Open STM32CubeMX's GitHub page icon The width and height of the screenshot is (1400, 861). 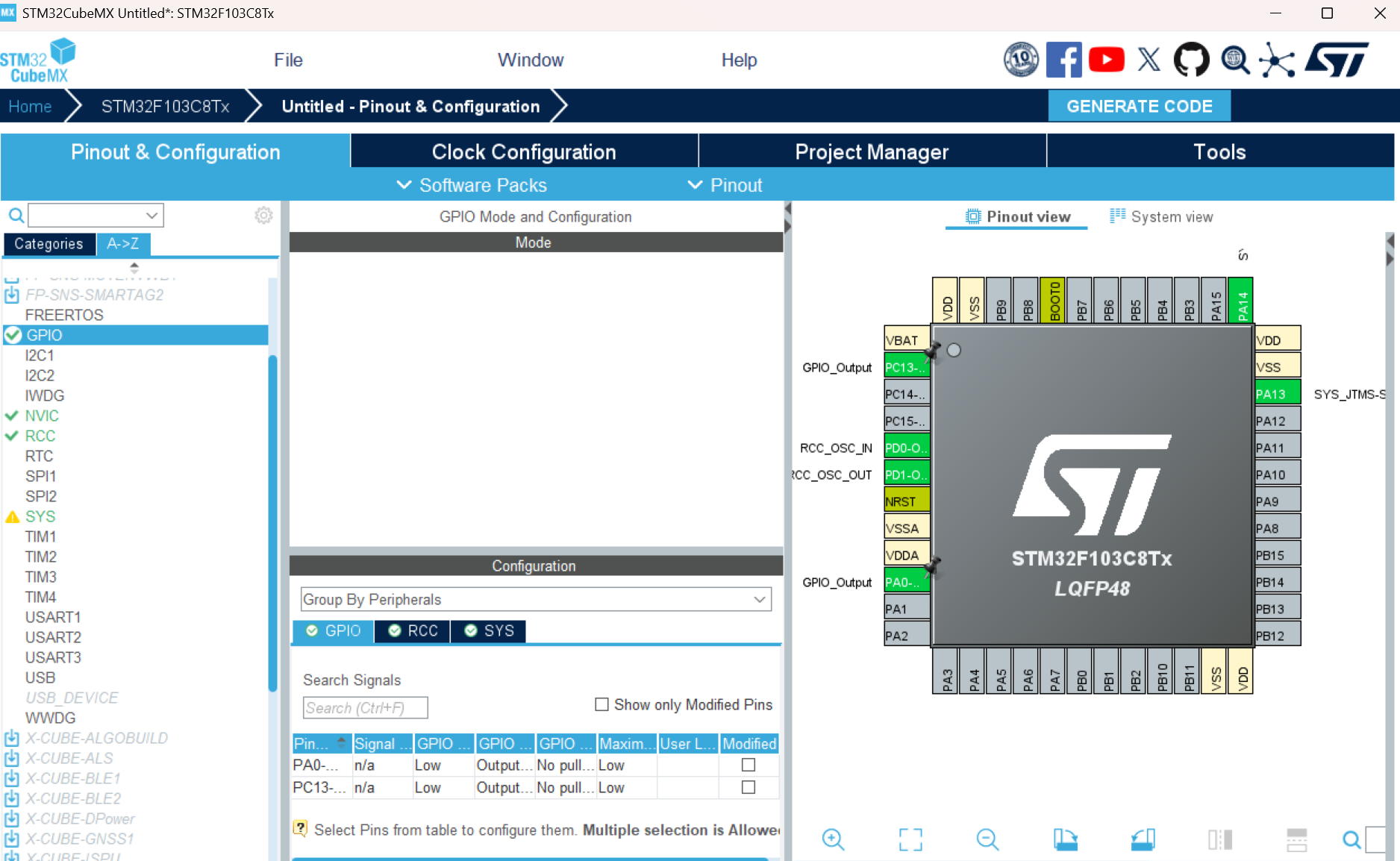pyautogui.click(x=1191, y=60)
